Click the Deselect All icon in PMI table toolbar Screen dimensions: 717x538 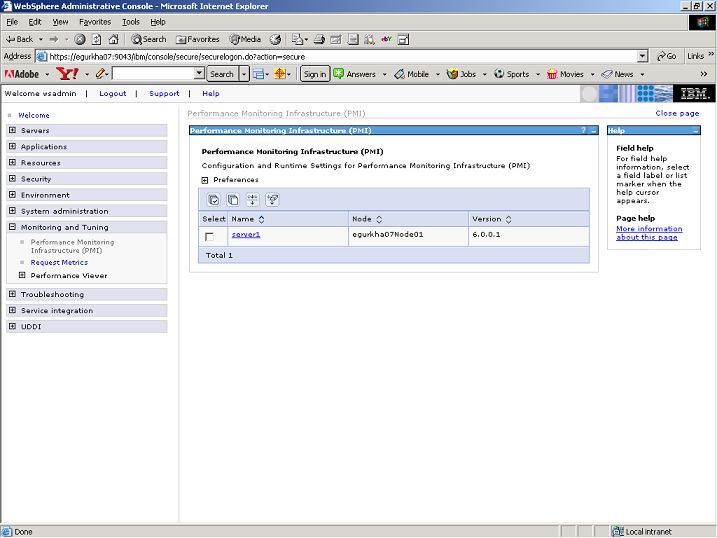[x=233, y=200]
